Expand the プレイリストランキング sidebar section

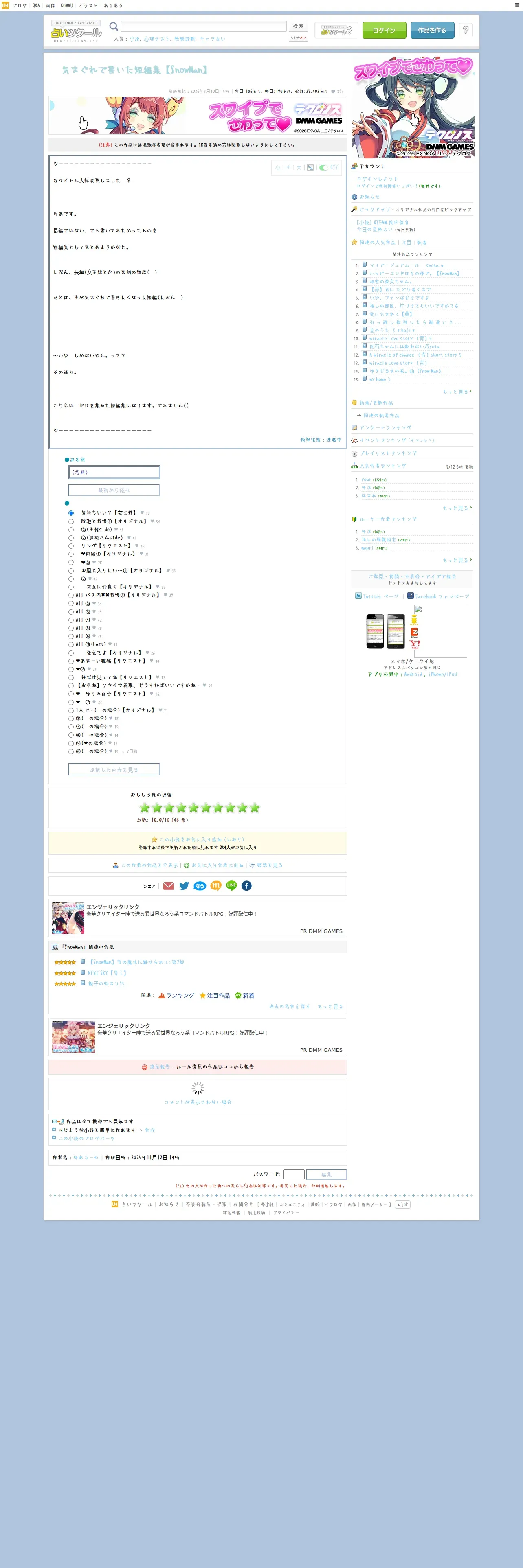pyautogui.click(x=388, y=453)
